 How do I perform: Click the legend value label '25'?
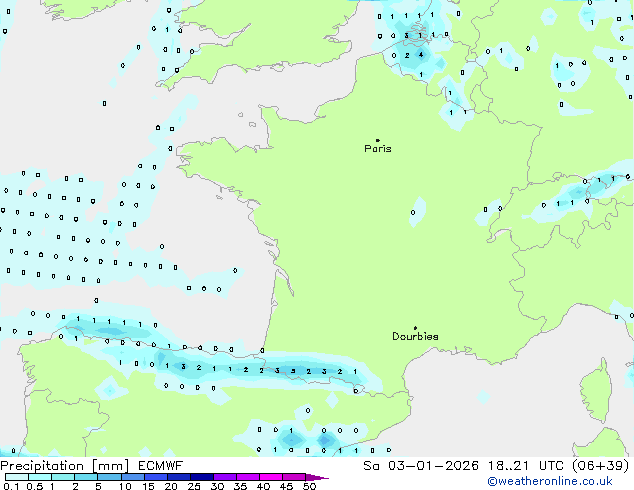pyautogui.click(x=194, y=486)
